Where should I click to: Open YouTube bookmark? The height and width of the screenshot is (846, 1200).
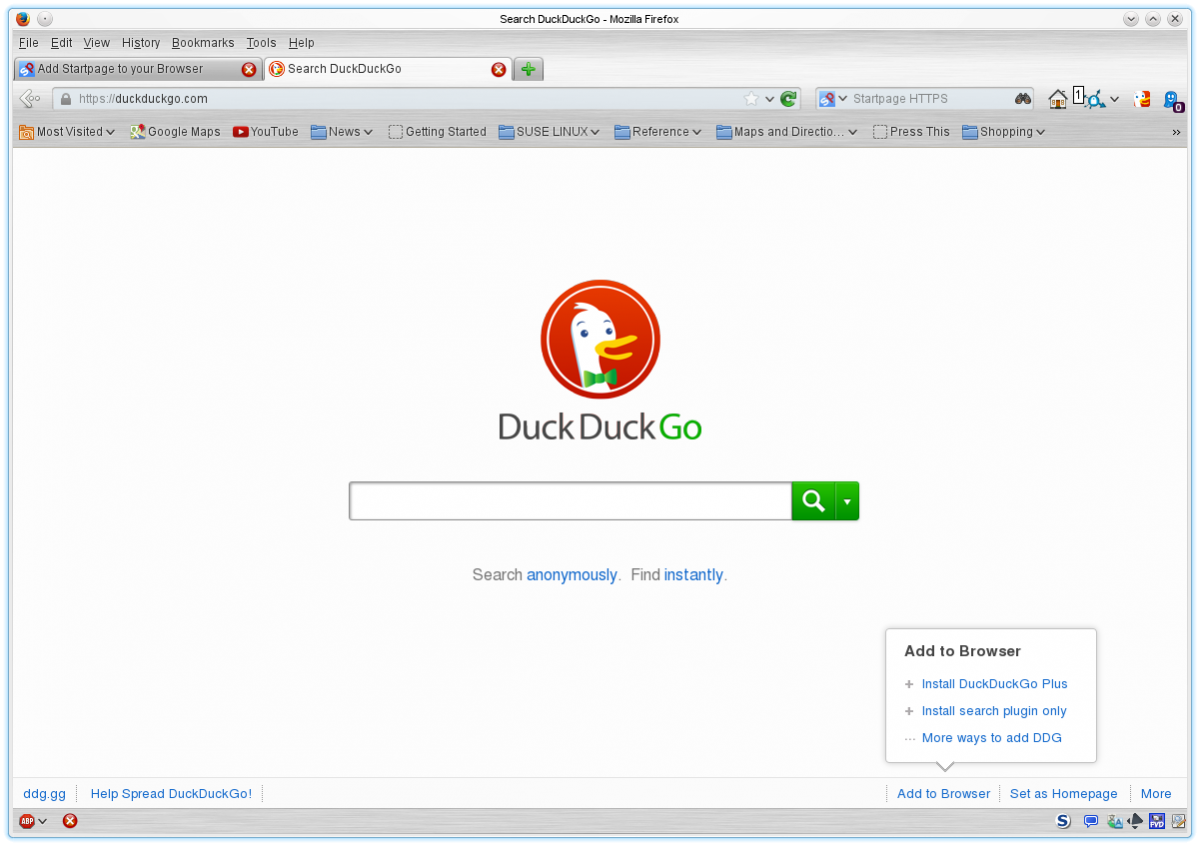point(265,131)
